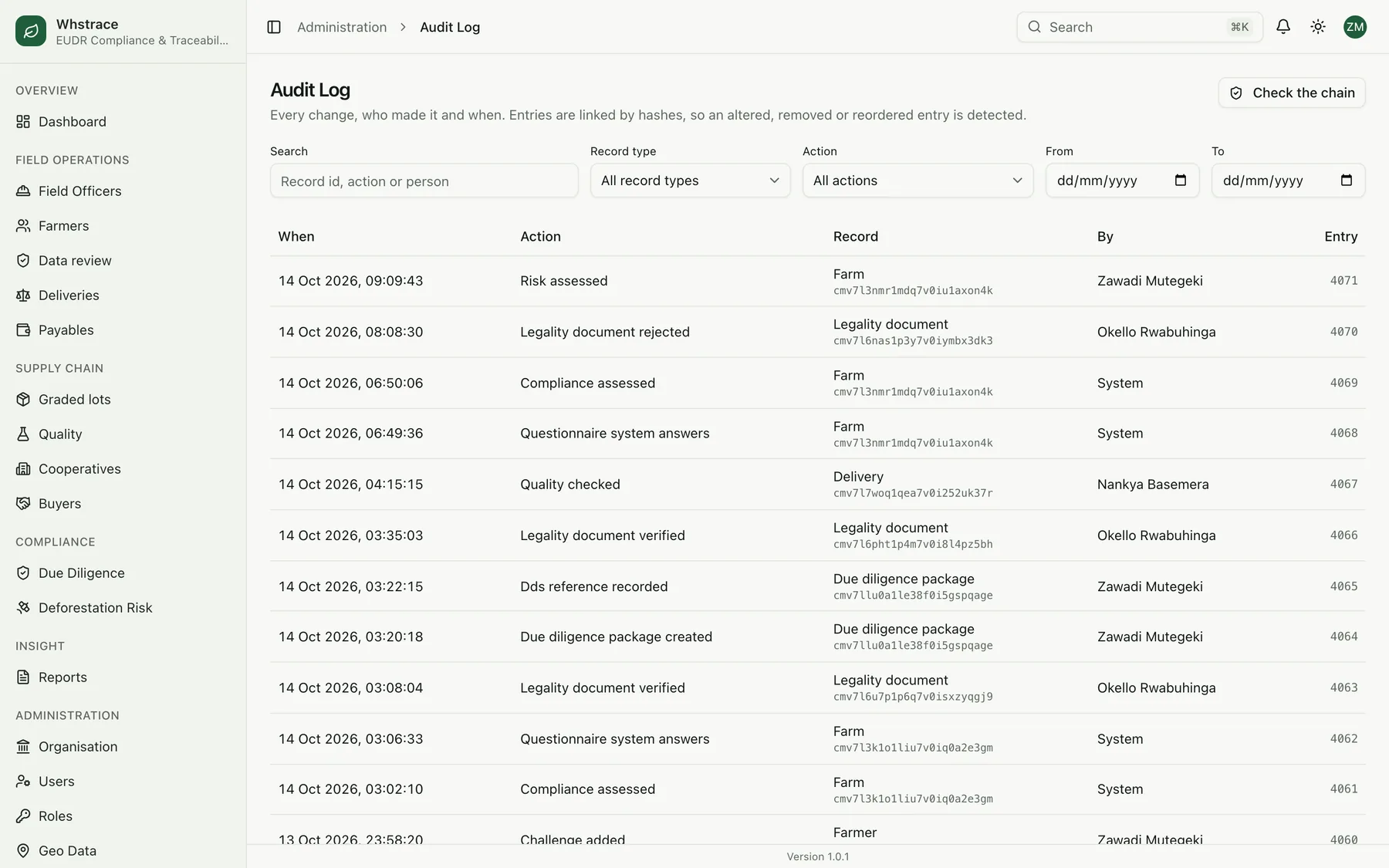
Task: Go to Field Officers page
Action: 80,191
